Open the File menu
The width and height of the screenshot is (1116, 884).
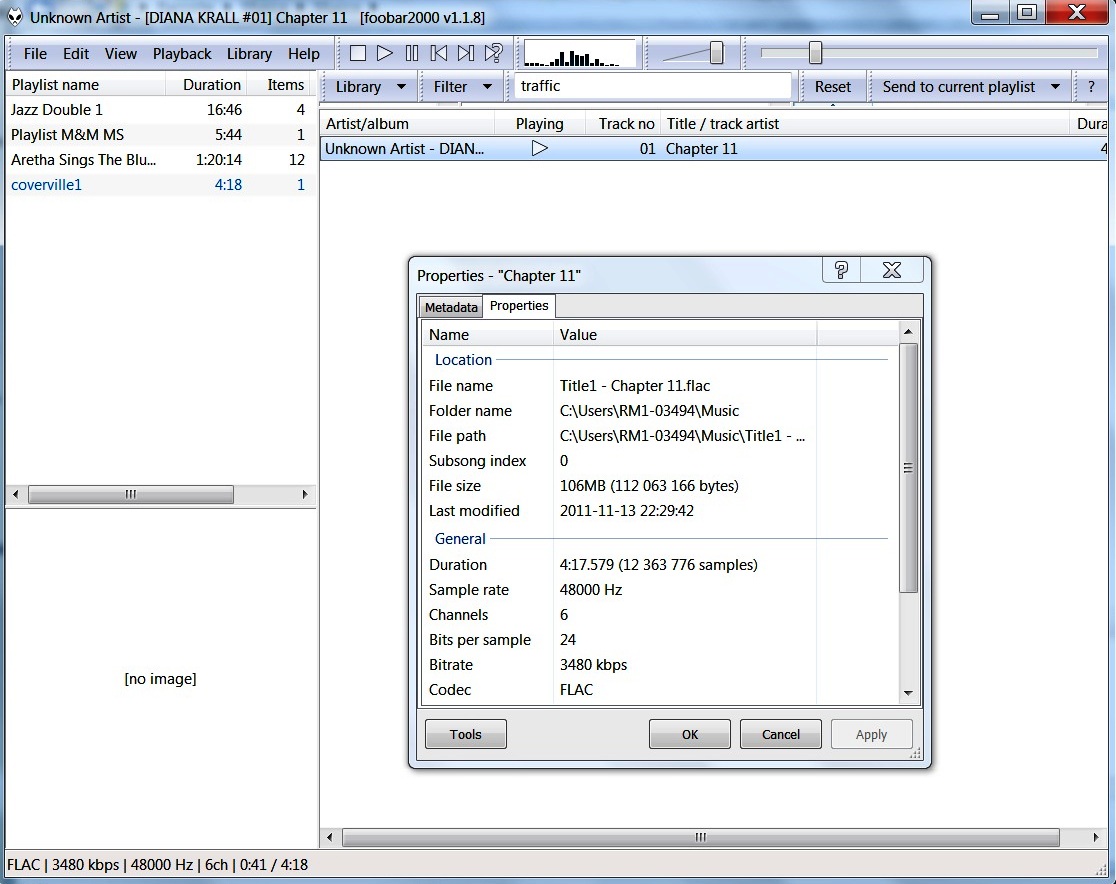(35, 54)
